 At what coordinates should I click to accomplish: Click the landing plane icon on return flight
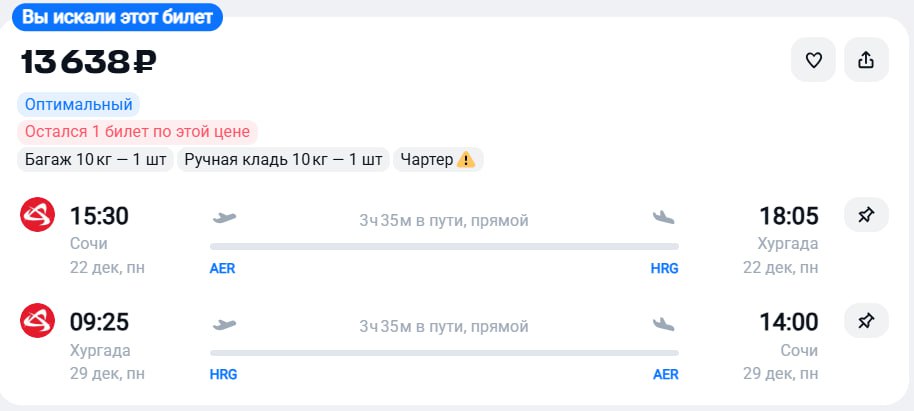coord(663,325)
